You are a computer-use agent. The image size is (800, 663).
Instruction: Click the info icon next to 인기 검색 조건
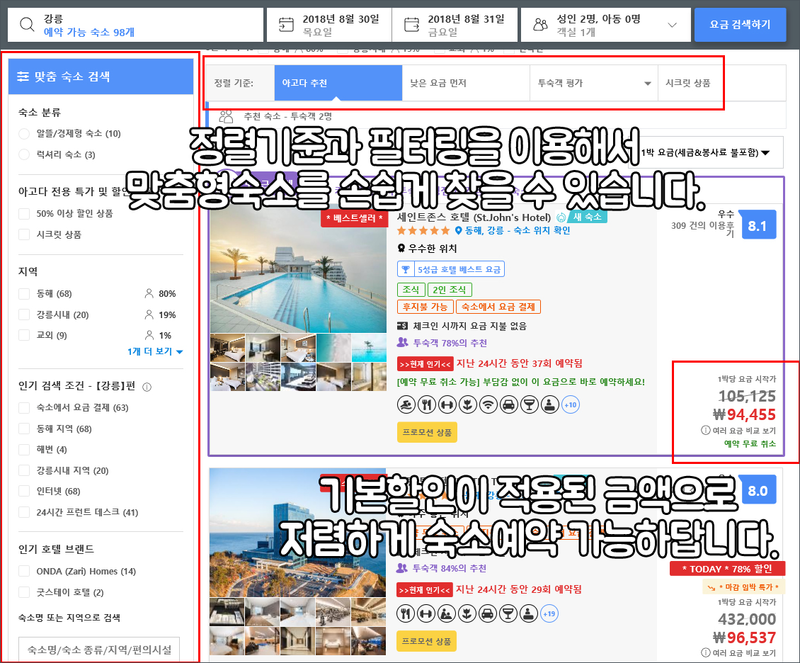click(147, 387)
